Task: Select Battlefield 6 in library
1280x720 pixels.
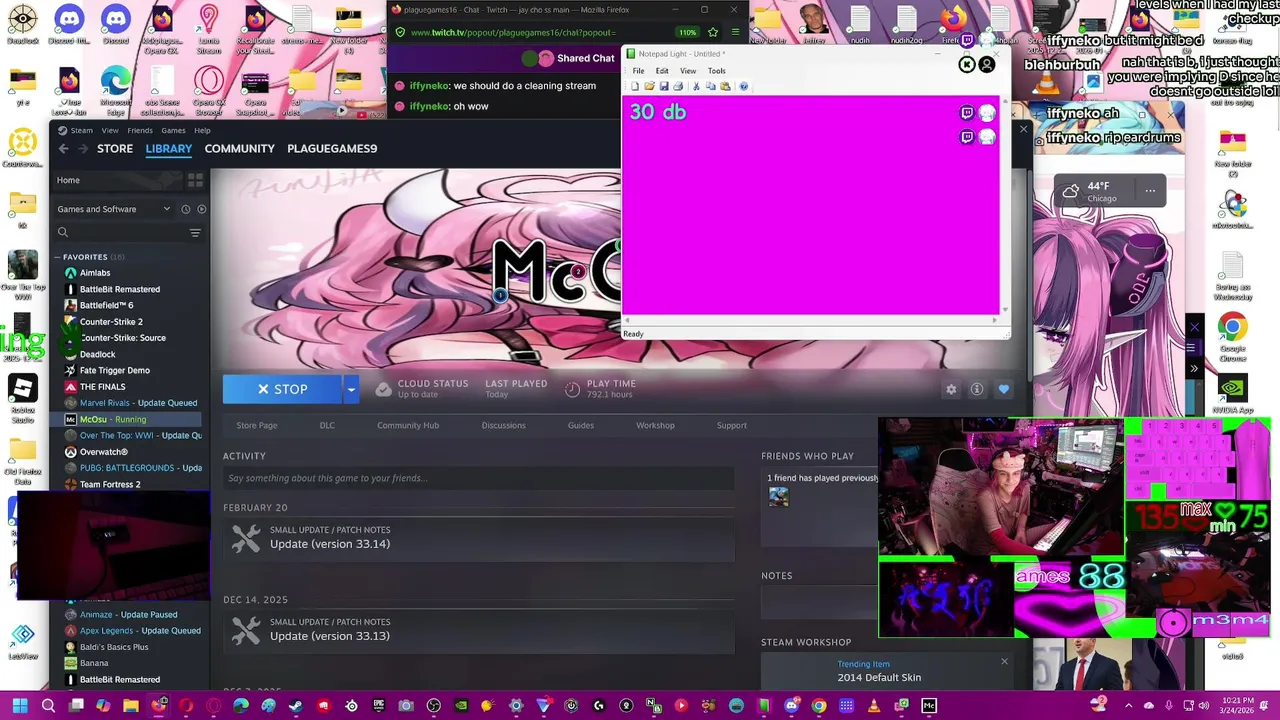Action: point(106,305)
